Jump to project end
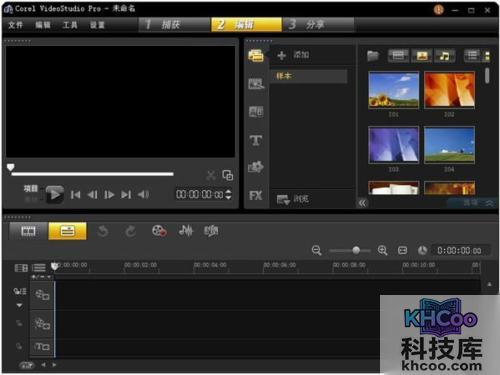Viewport: 500px width, 375px height. click(x=126, y=194)
